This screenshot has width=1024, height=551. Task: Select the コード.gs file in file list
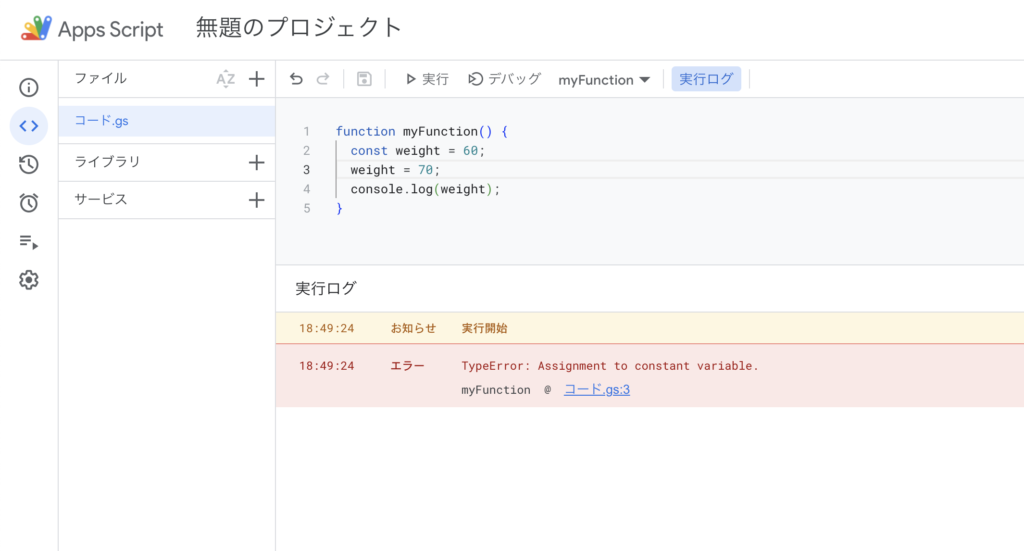(102, 121)
